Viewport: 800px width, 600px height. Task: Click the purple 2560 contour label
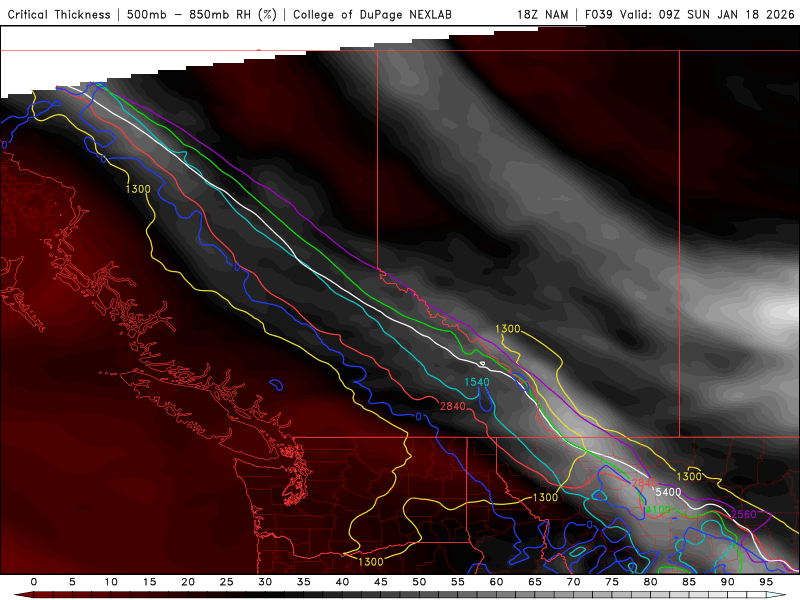(744, 514)
